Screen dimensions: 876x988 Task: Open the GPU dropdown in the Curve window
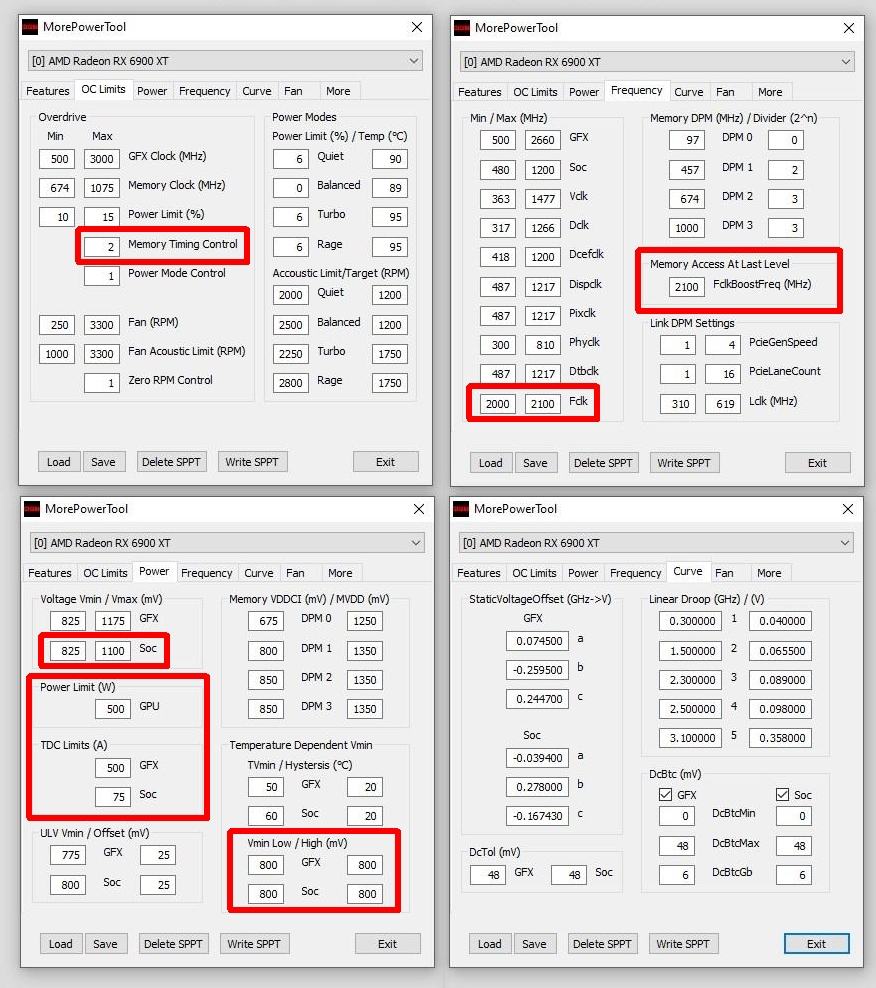[x=656, y=543]
